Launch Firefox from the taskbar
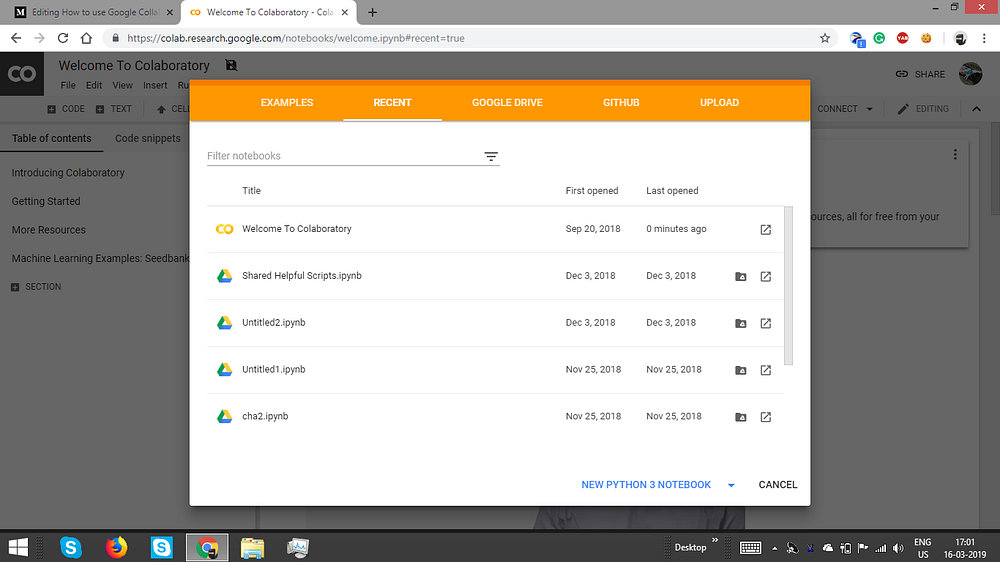This screenshot has width=1000, height=562. [x=116, y=547]
